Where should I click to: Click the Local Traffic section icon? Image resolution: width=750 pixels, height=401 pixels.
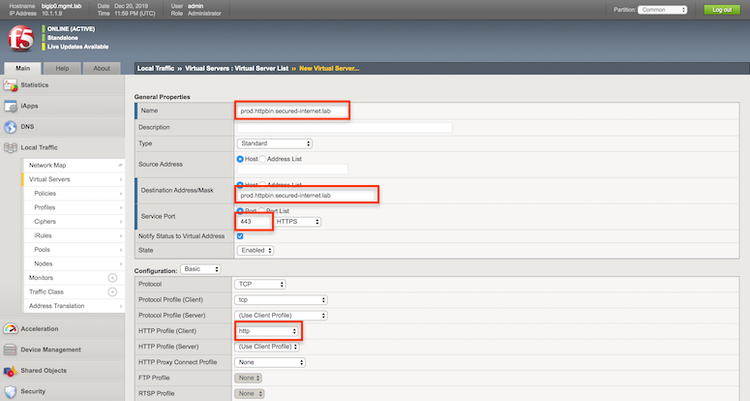(x=11, y=148)
